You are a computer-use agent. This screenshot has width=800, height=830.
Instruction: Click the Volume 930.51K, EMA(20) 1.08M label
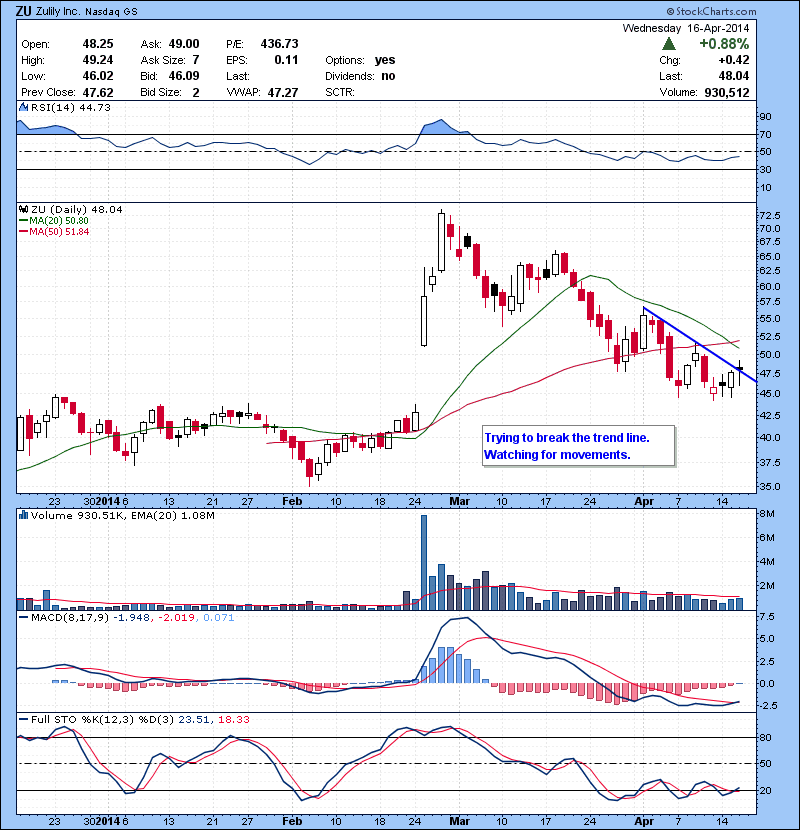point(123,516)
